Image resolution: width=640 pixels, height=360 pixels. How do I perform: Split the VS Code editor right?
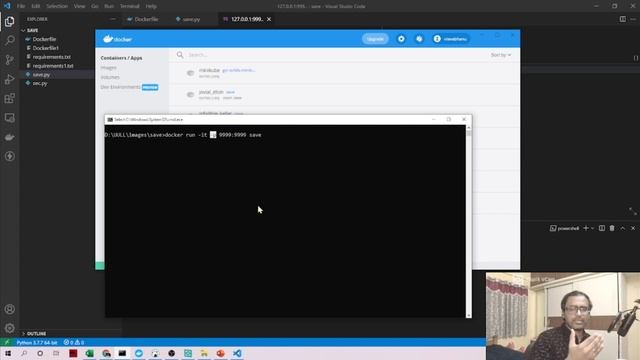coord(622,19)
